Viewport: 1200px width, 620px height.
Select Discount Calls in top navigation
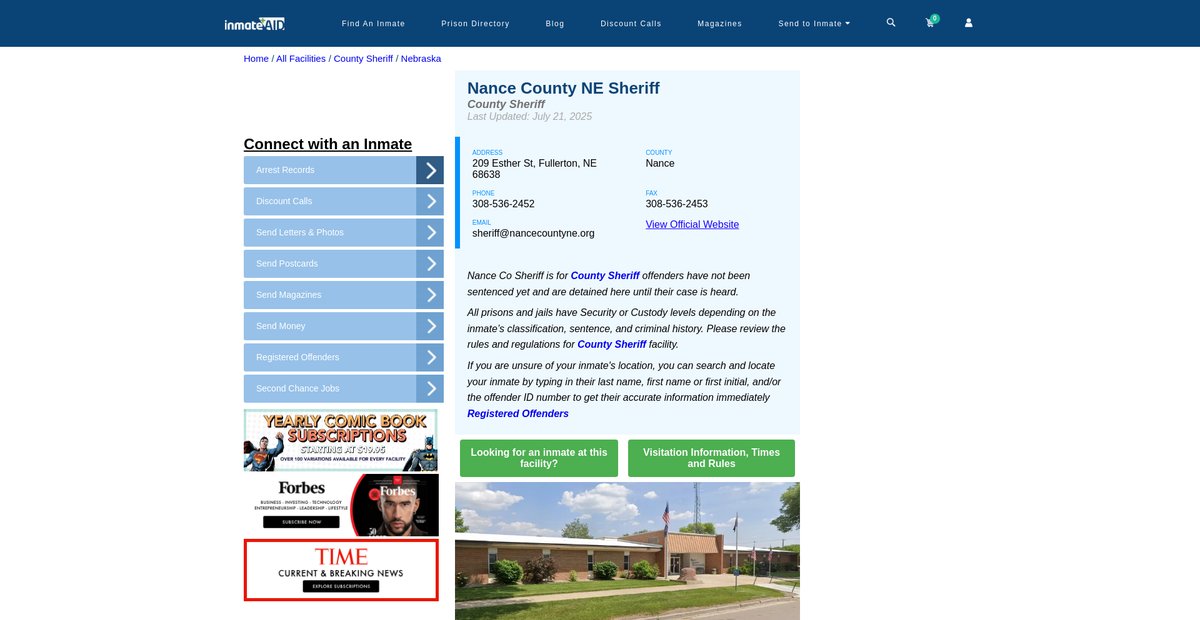click(631, 23)
